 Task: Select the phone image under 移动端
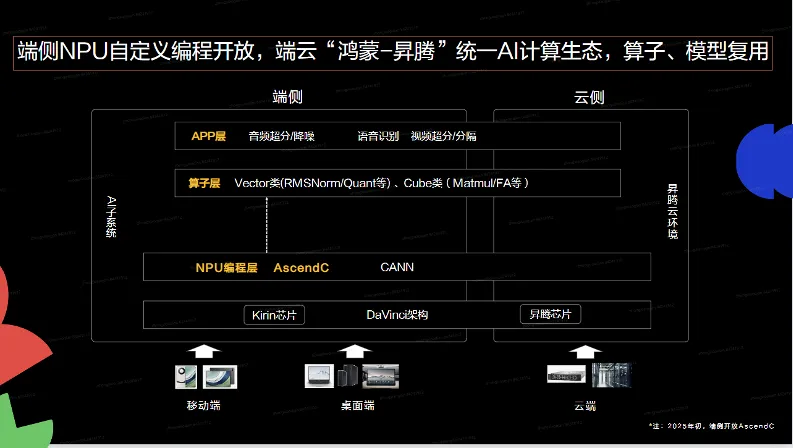click(x=186, y=377)
